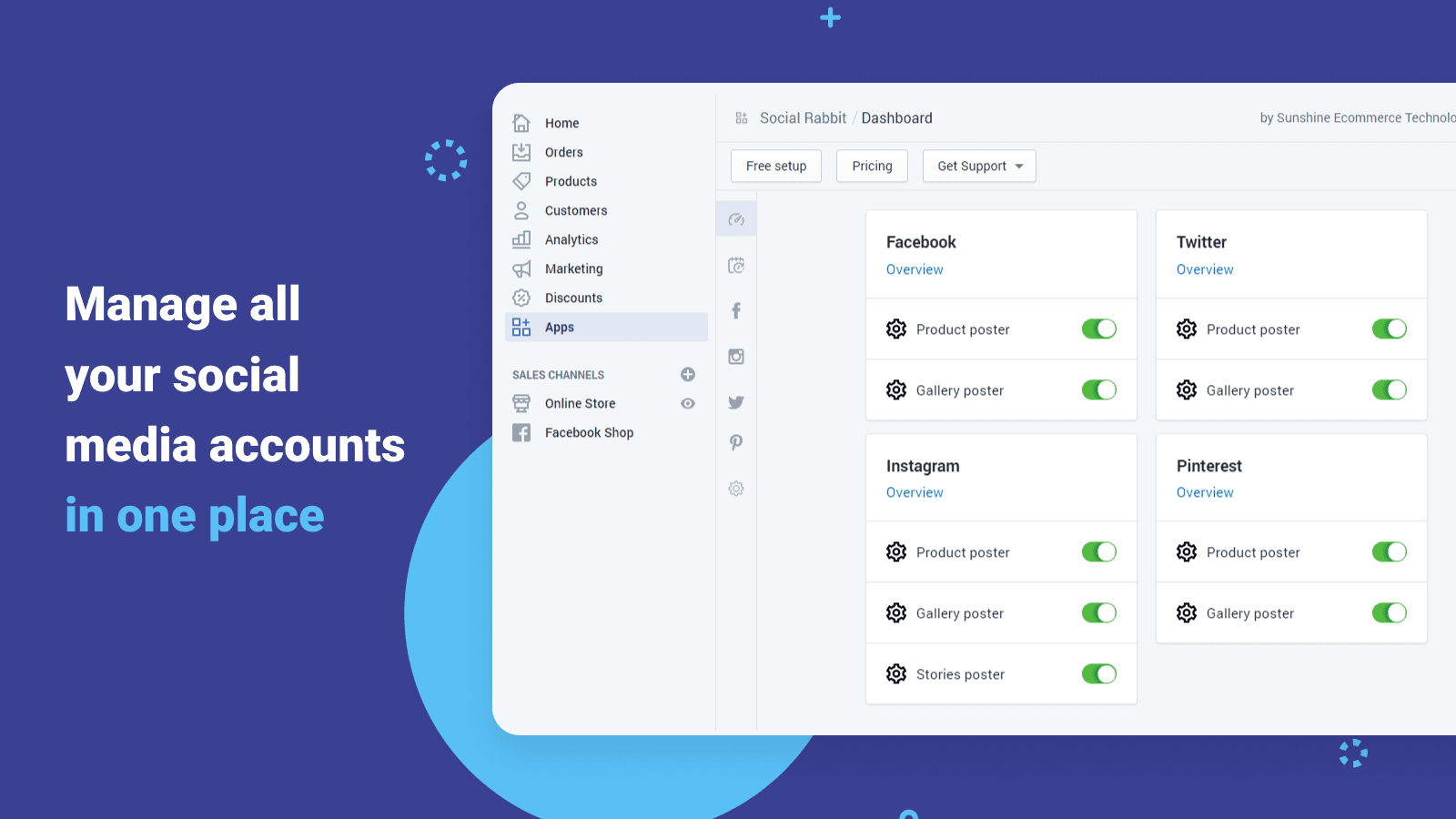Hide the Online Store with the eye toggle
This screenshot has height=819, width=1456.
click(x=687, y=403)
